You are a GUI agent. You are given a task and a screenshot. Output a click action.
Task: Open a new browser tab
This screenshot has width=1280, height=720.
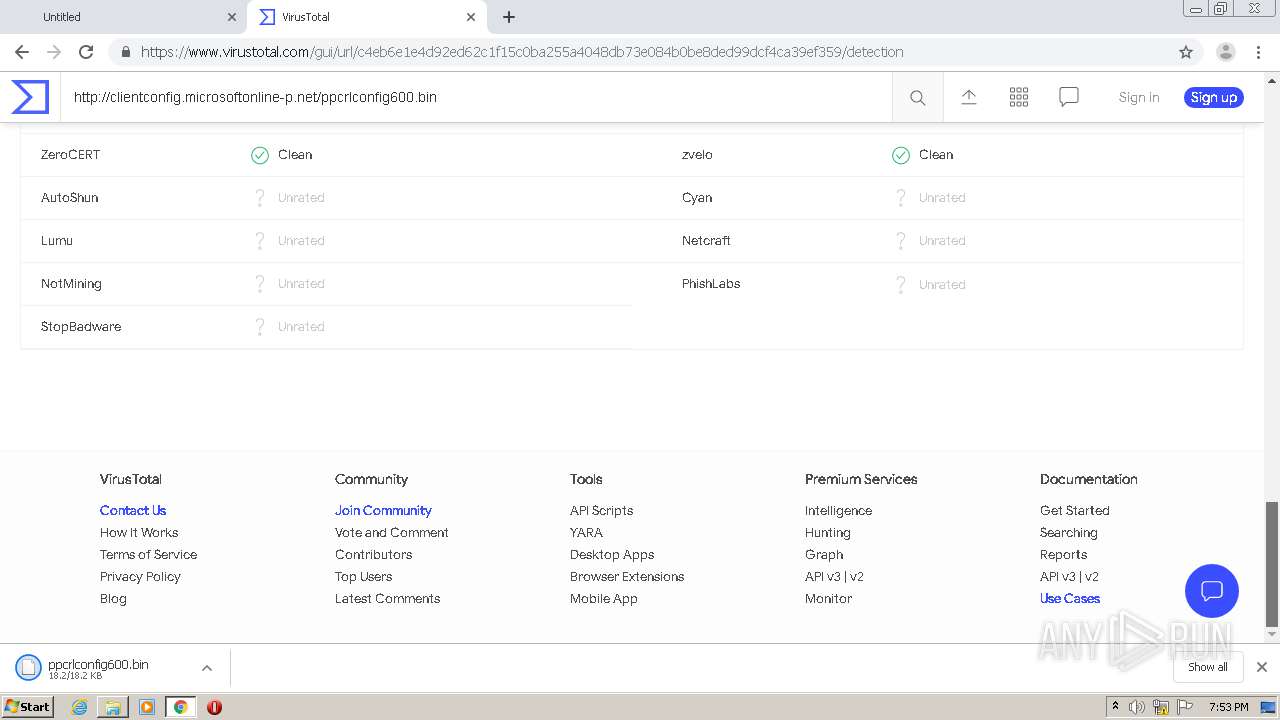(508, 17)
